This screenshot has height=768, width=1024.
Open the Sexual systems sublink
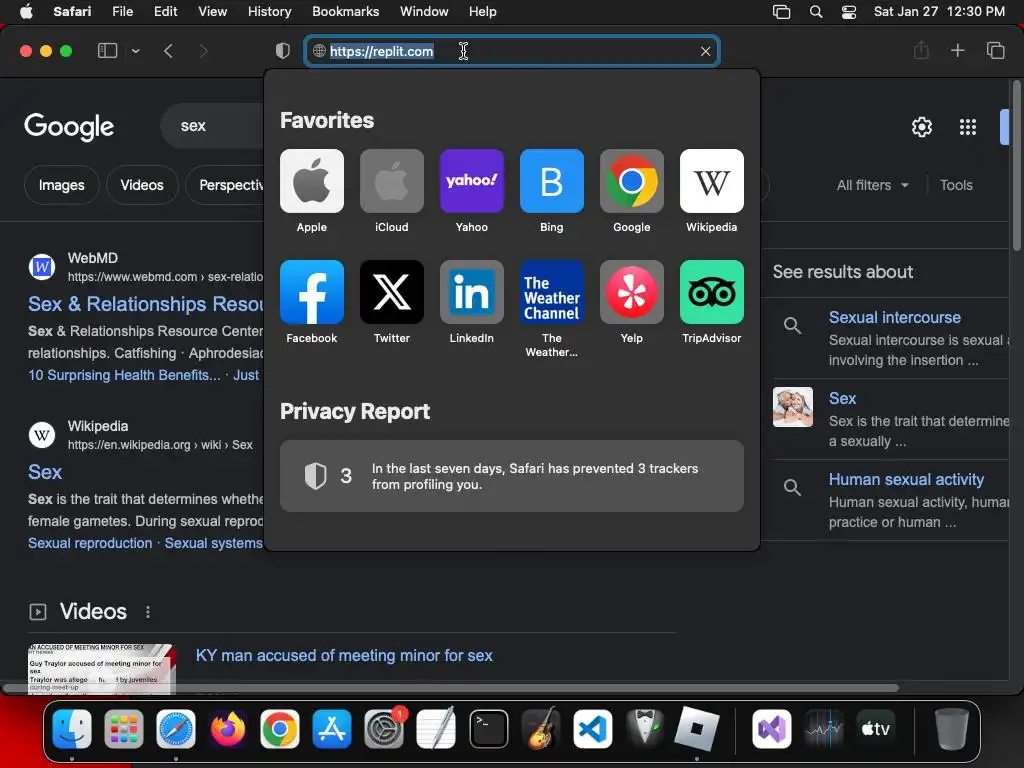pyautogui.click(x=214, y=543)
